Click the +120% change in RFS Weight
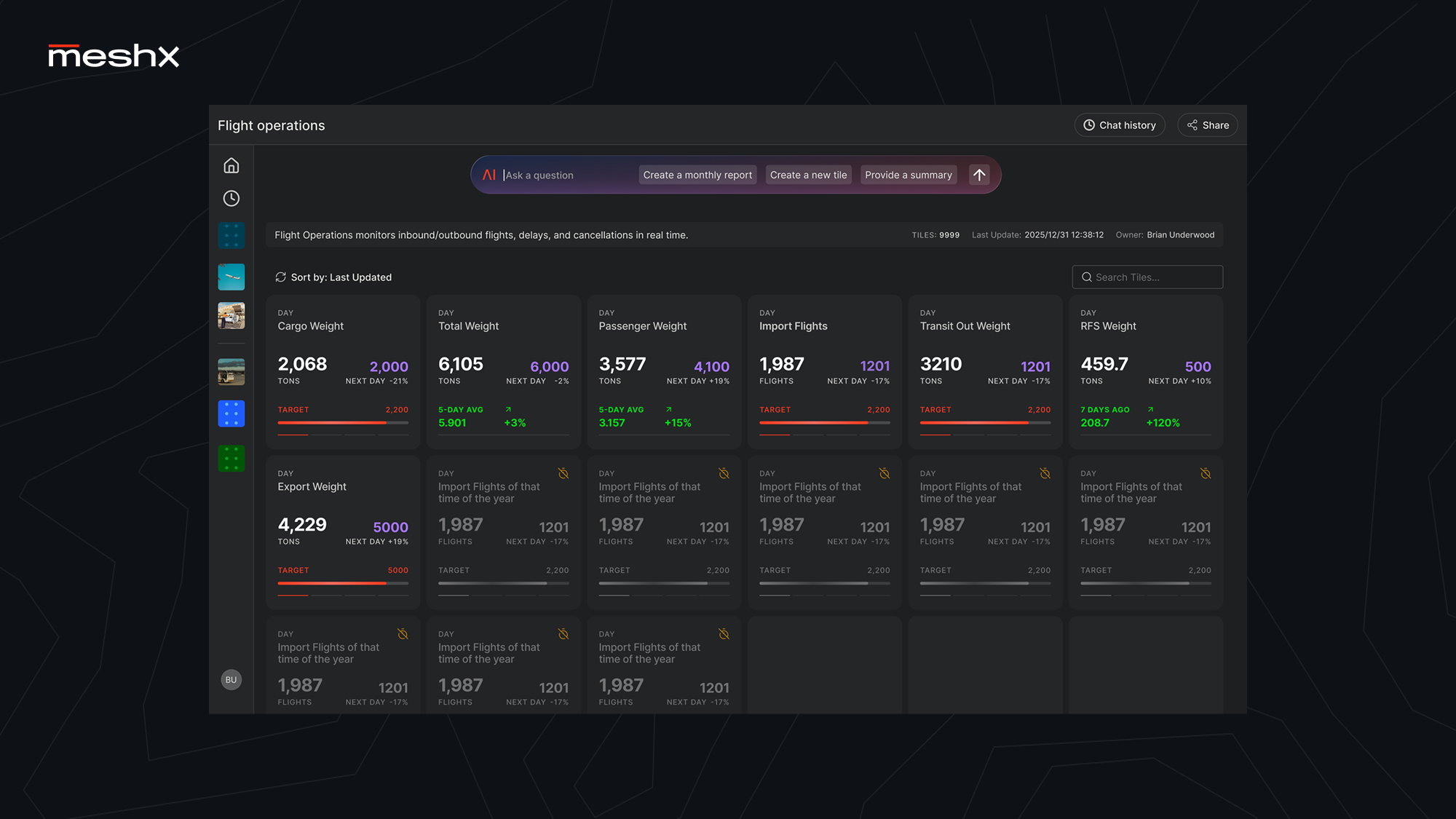Viewport: 1456px width, 819px height. (x=1163, y=423)
